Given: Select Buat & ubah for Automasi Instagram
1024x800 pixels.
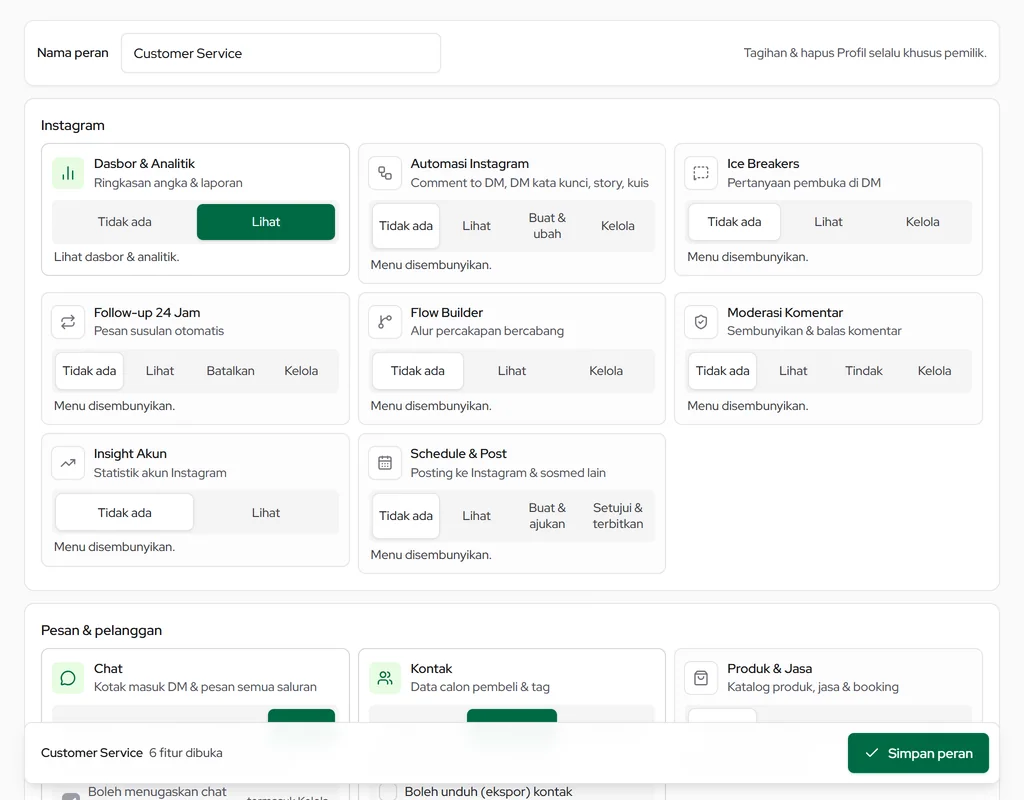Looking at the screenshot, I should pyautogui.click(x=547, y=226).
